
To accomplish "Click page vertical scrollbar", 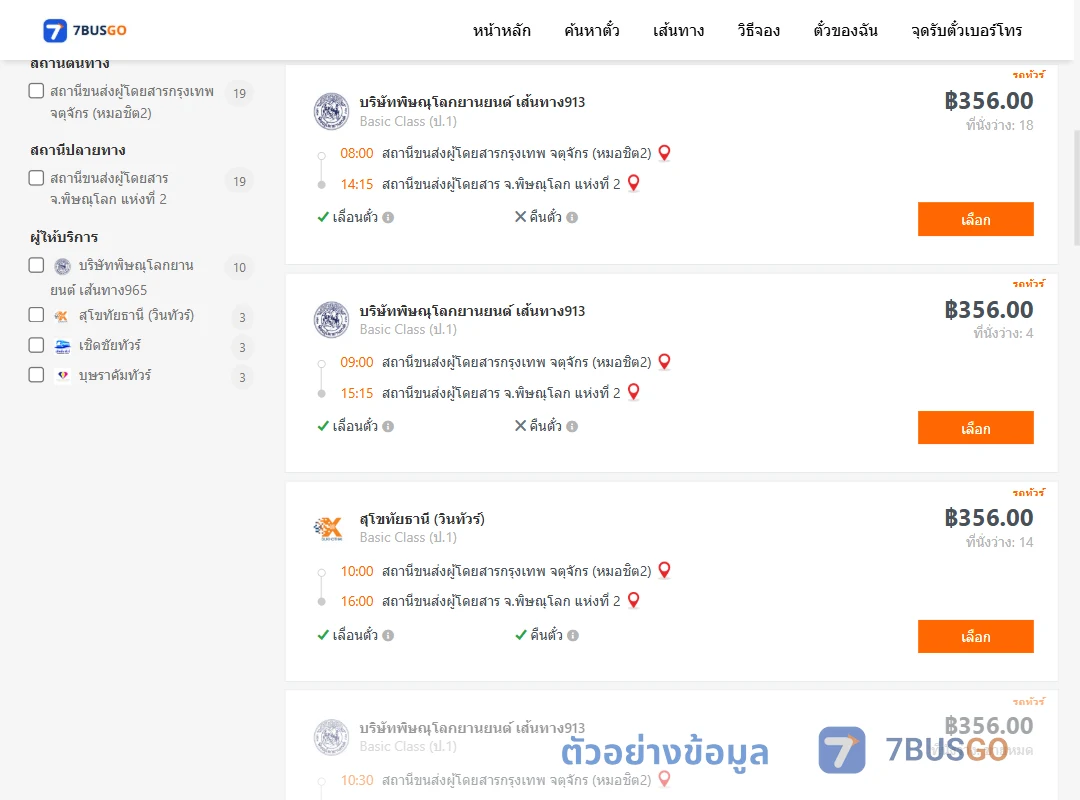I will [x=1076, y=187].
